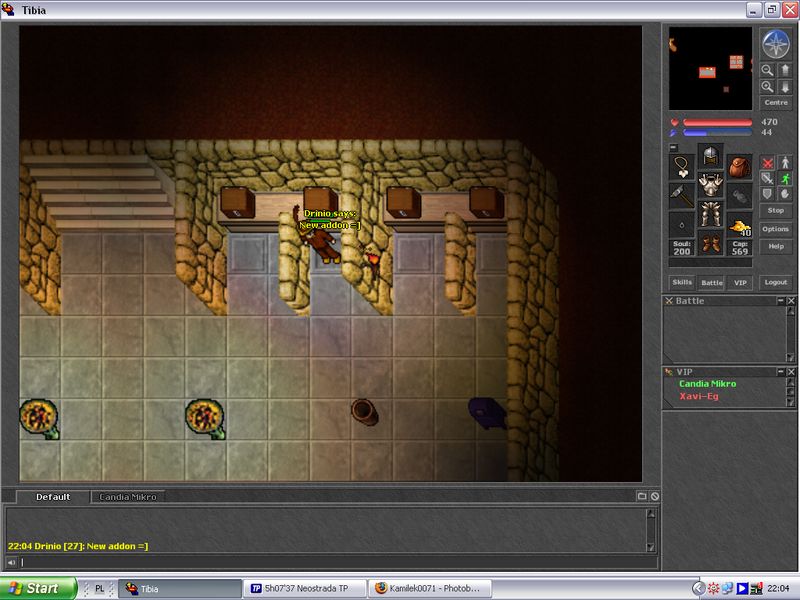
Task: Select the amulet necklace slot
Action: (682, 167)
